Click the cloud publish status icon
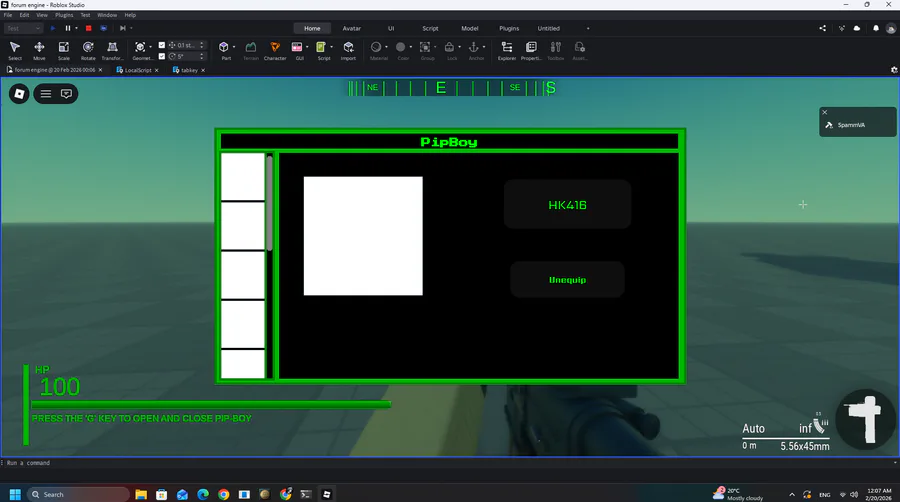The height and width of the screenshot is (502, 900). [x=857, y=28]
